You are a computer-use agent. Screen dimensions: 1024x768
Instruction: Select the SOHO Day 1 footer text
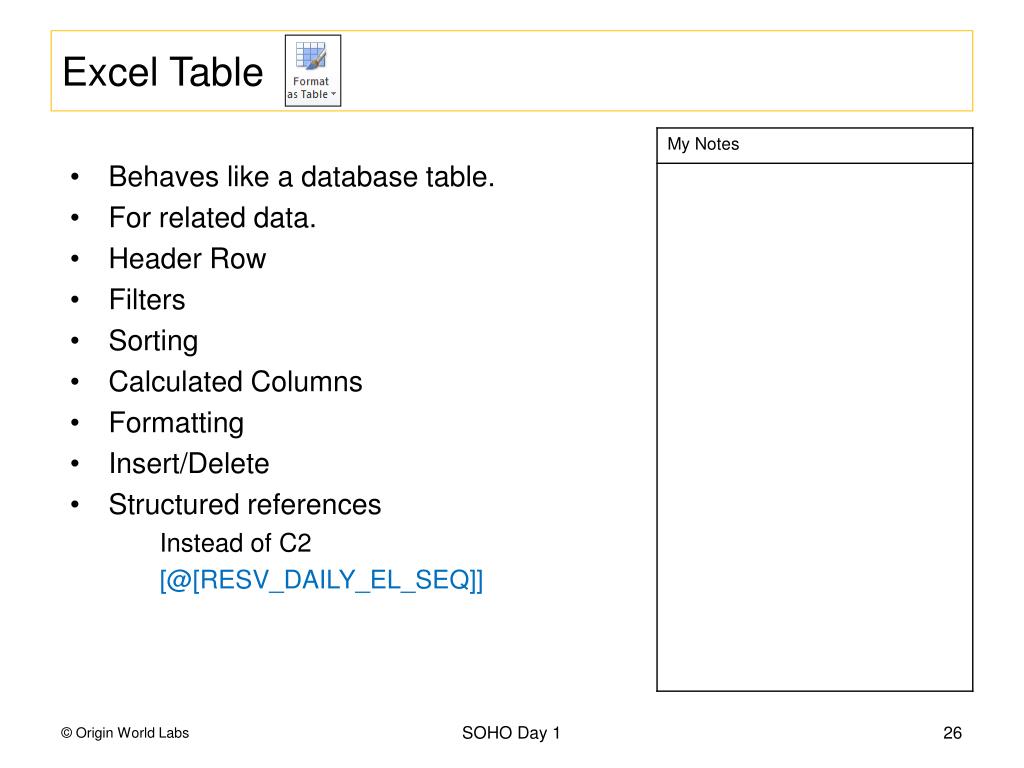[511, 733]
